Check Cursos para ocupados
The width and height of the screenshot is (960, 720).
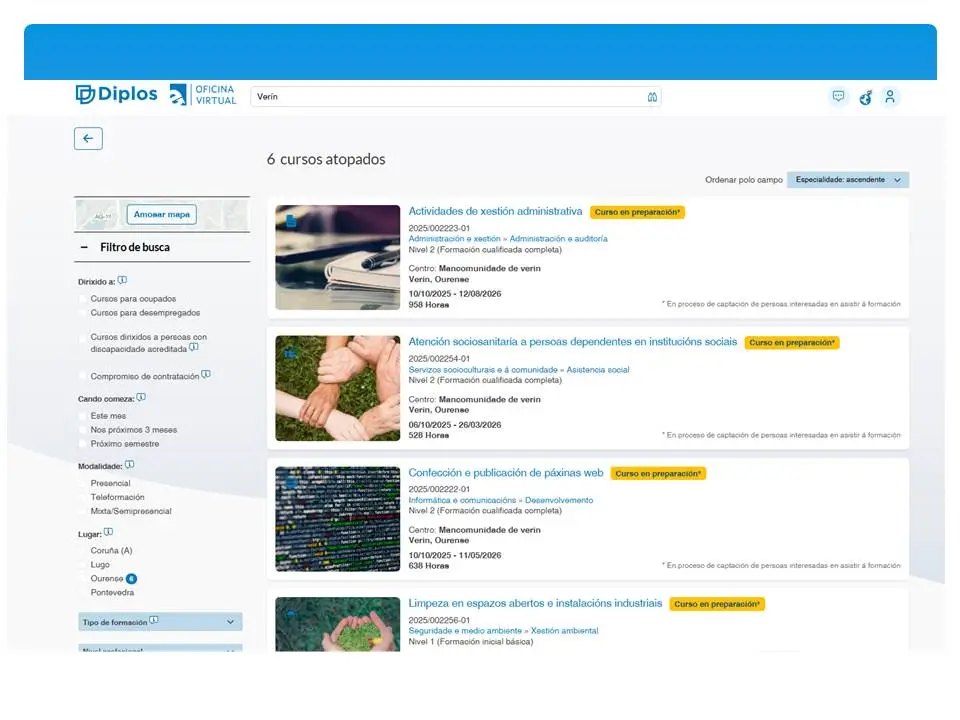coord(83,299)
